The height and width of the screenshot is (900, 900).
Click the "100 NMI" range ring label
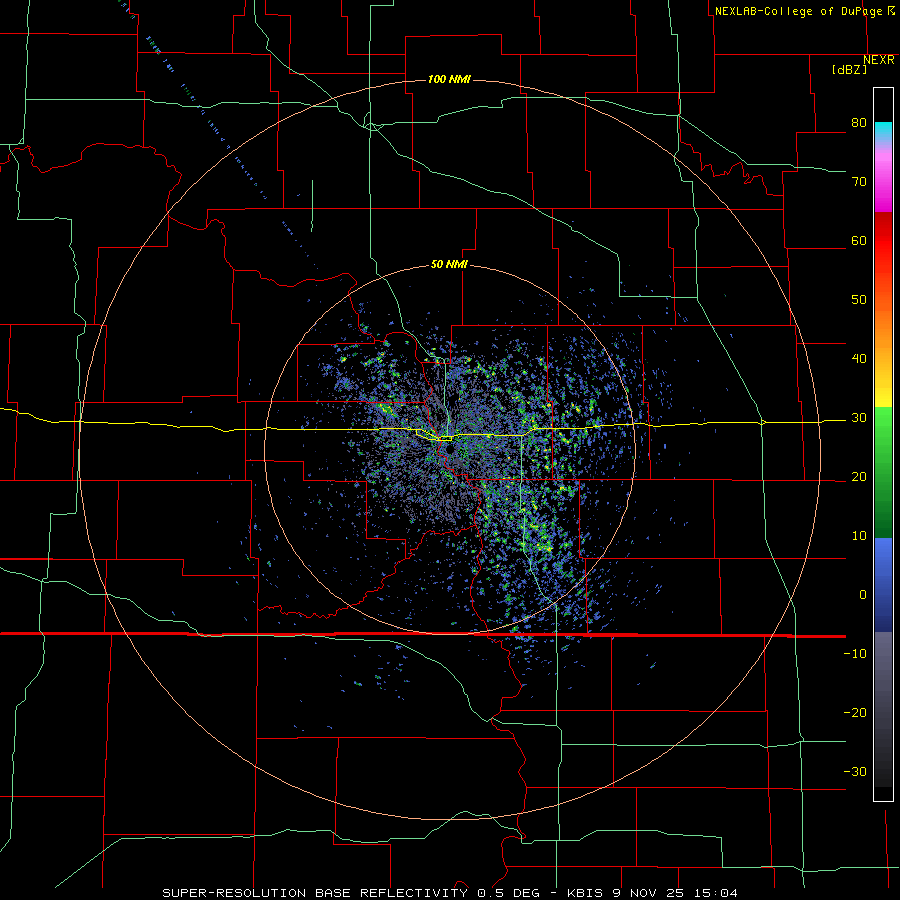[x=449, y=79]
